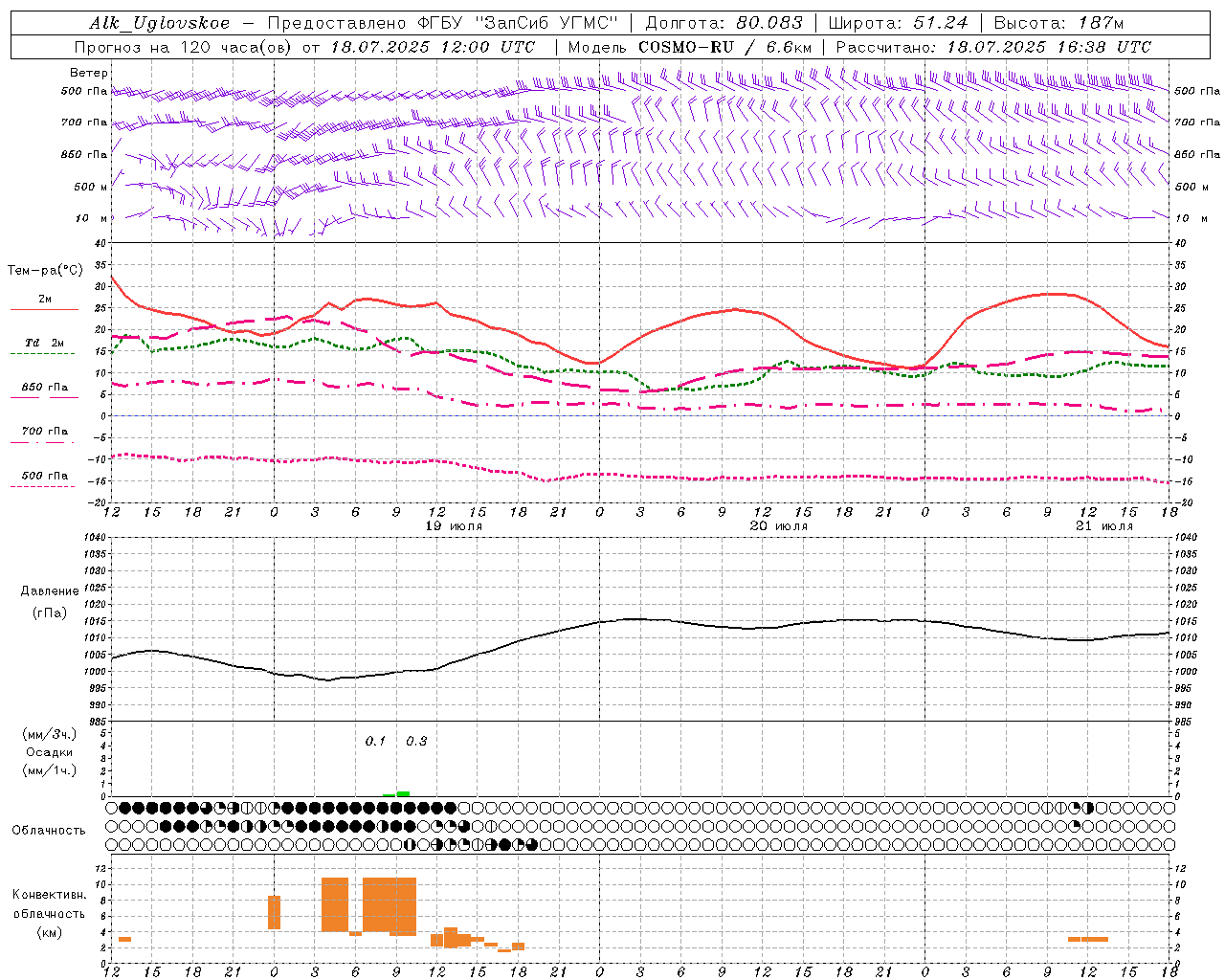Click the forecast start time "18.07.2025 12:00 UTC"
This screenshot has height=980, width=1225.
pos(433,47)
